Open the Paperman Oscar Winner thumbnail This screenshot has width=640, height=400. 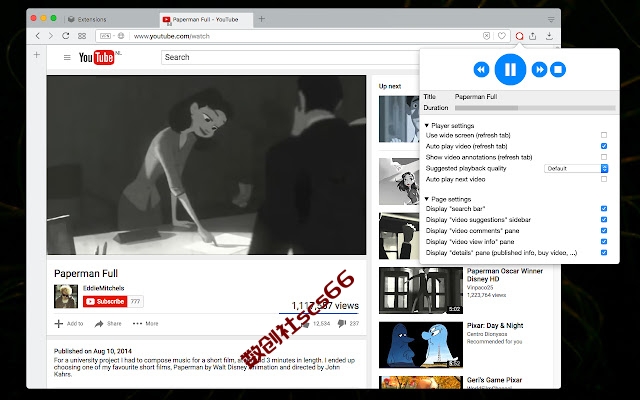421,291
